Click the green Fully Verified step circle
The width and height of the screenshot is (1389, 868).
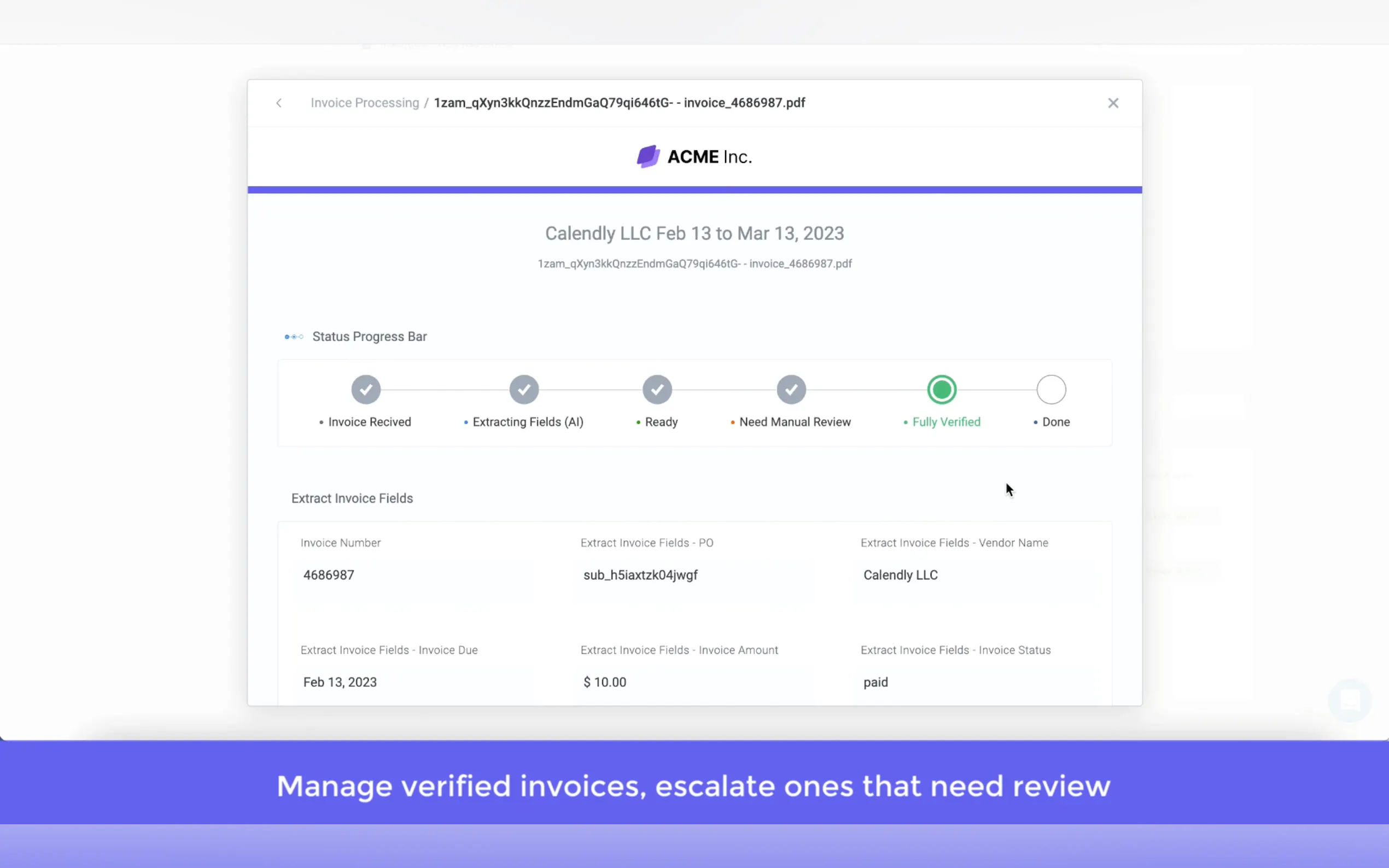[x=942, y=390]
